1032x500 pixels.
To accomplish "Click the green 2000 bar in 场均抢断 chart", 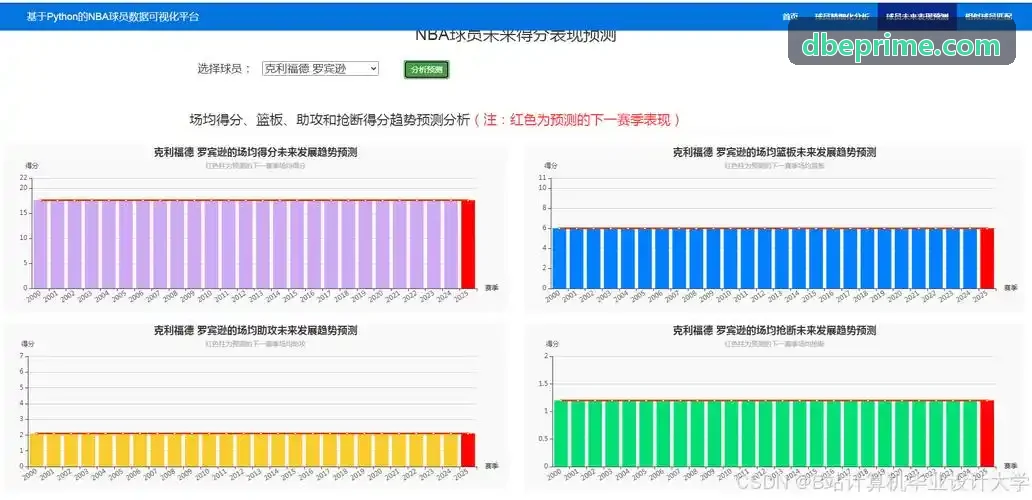I will (562, 434).
